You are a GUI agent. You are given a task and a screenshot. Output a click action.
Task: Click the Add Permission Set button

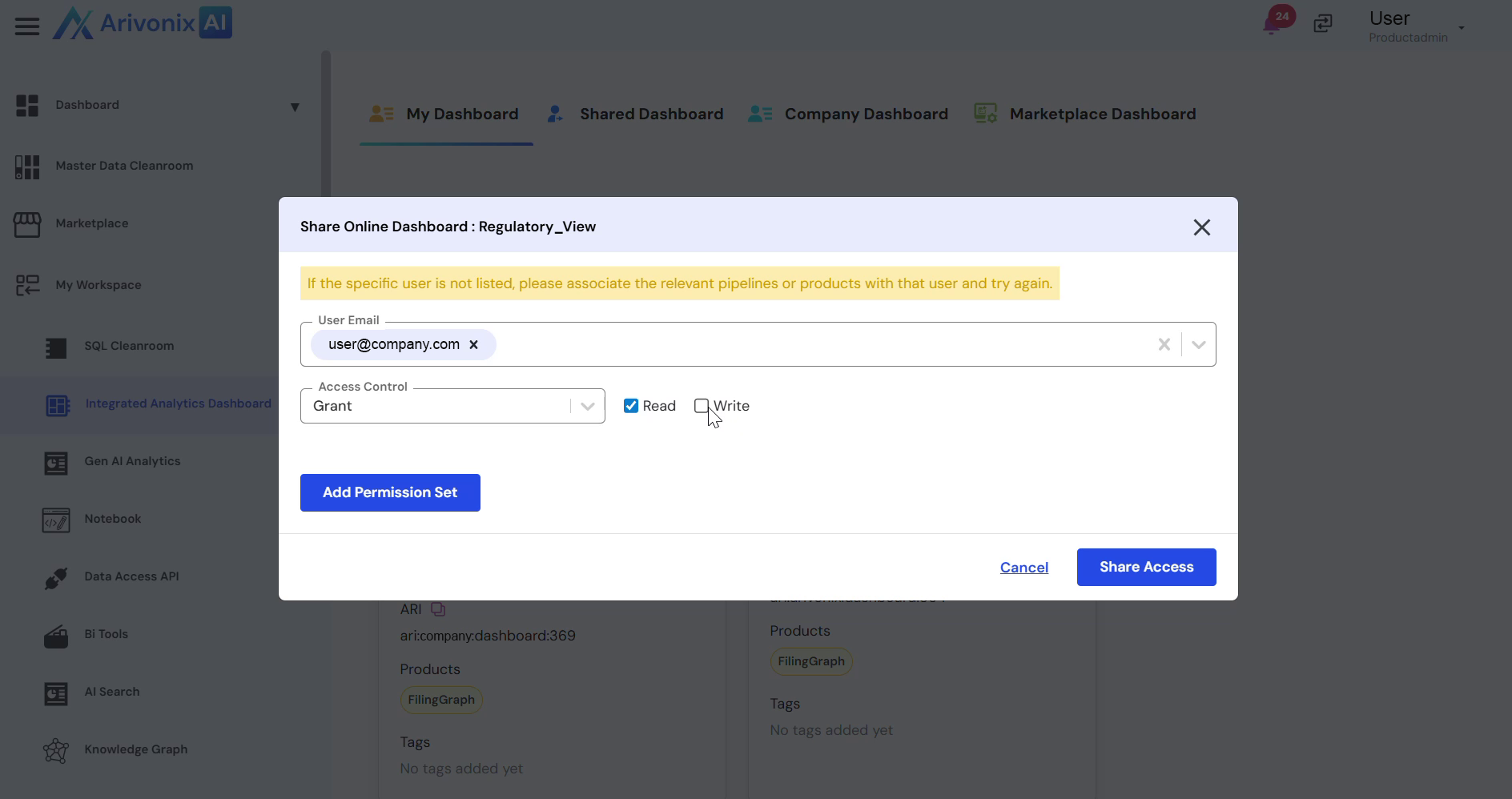tap(390, 492)
